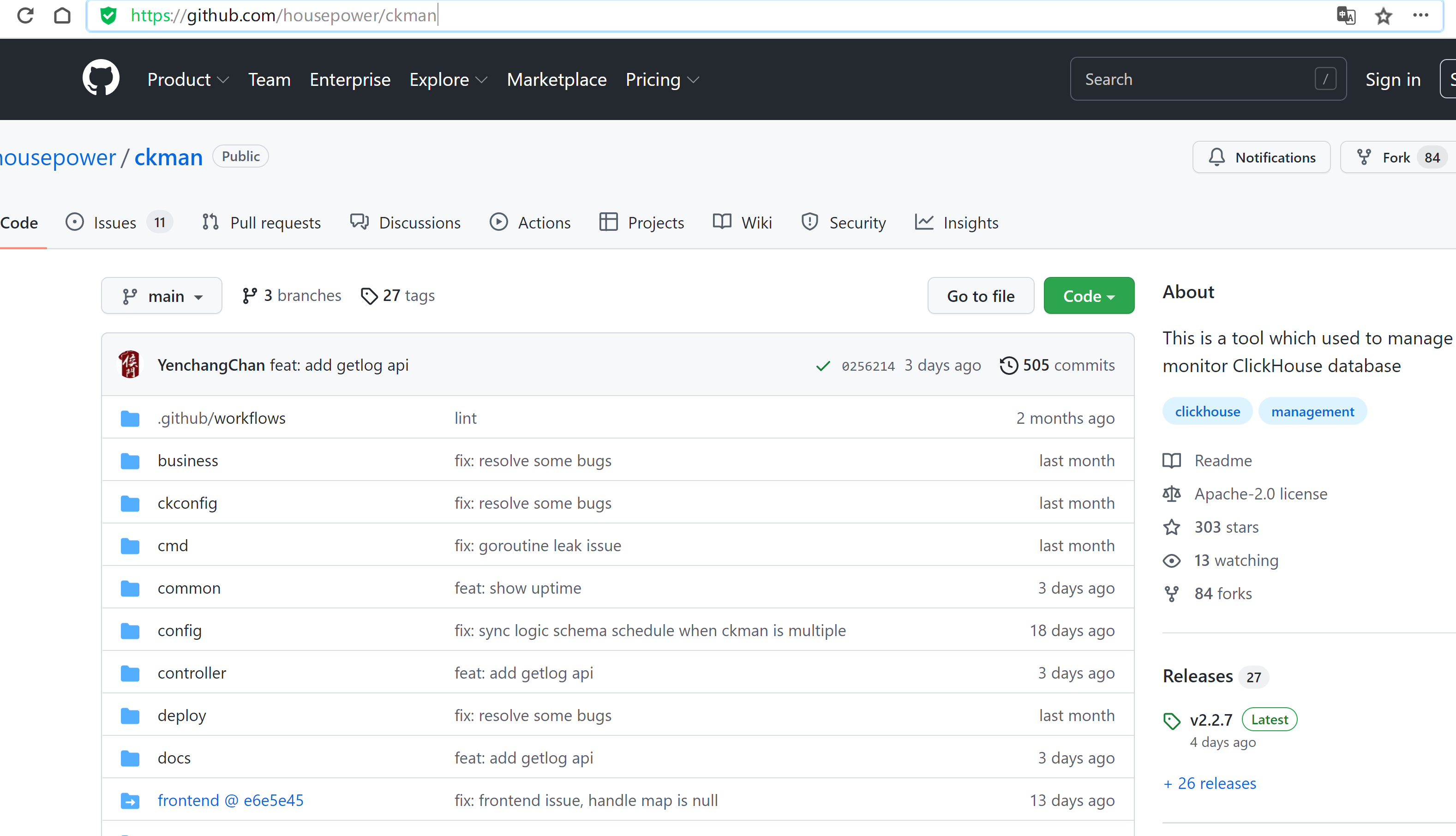The image size is (1456, 836).
Task: Click the forks icon in About
Action: pos(1171,594)
